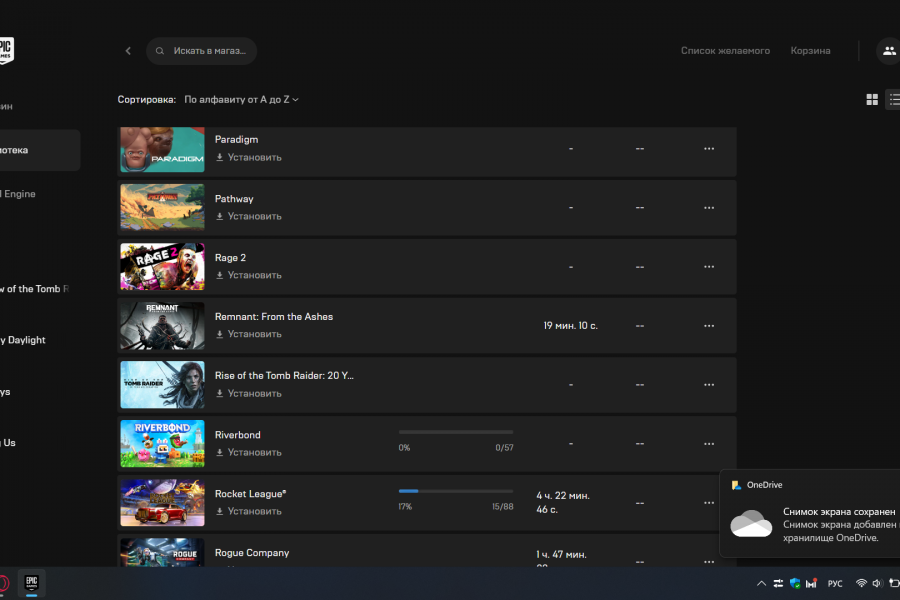
Task: Click the download icon under Paradigm
Action: (219, 157)
